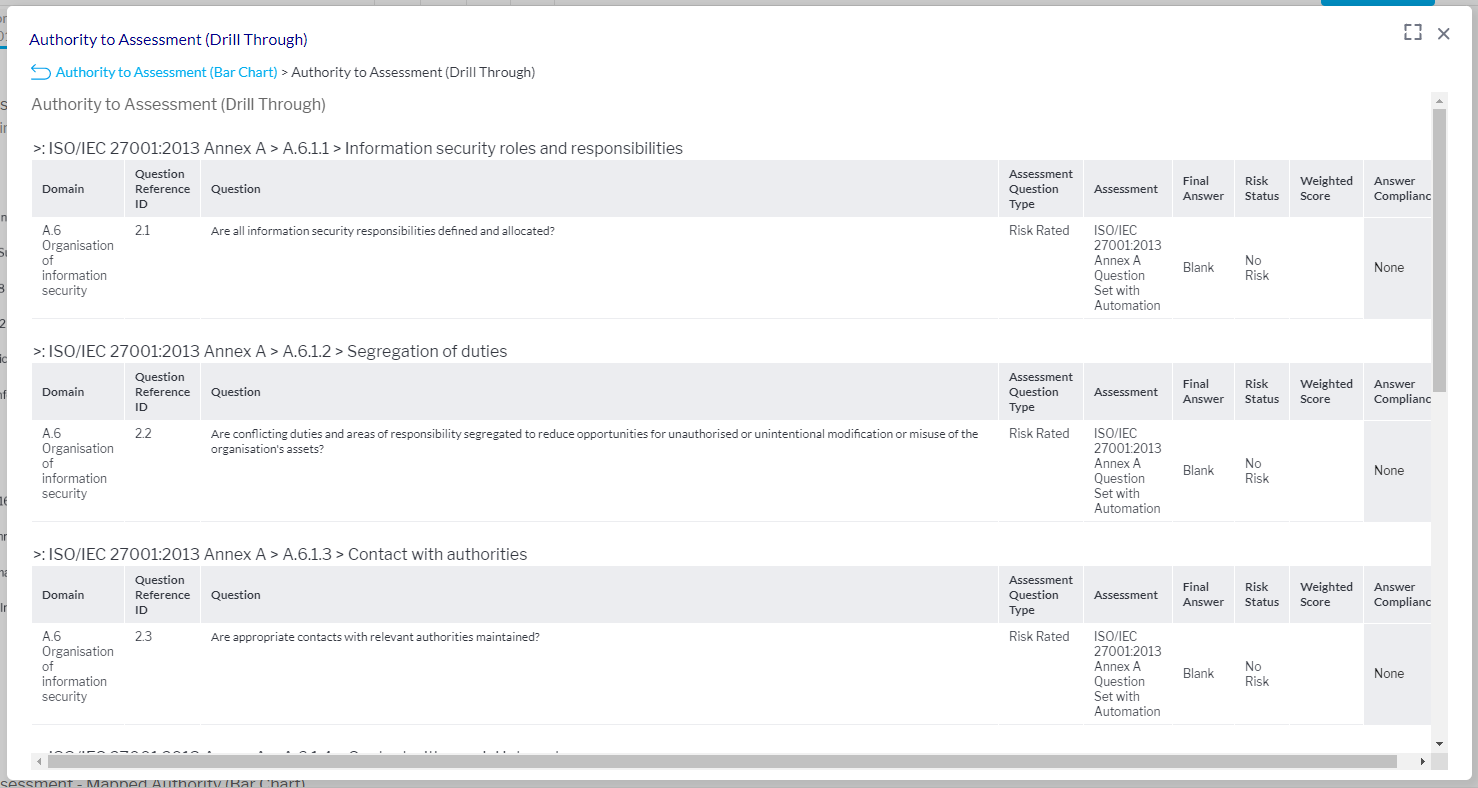Expand the drill through dialog to fullscreen
This screenshot has width=1478, height=788.
[1412, 32]
